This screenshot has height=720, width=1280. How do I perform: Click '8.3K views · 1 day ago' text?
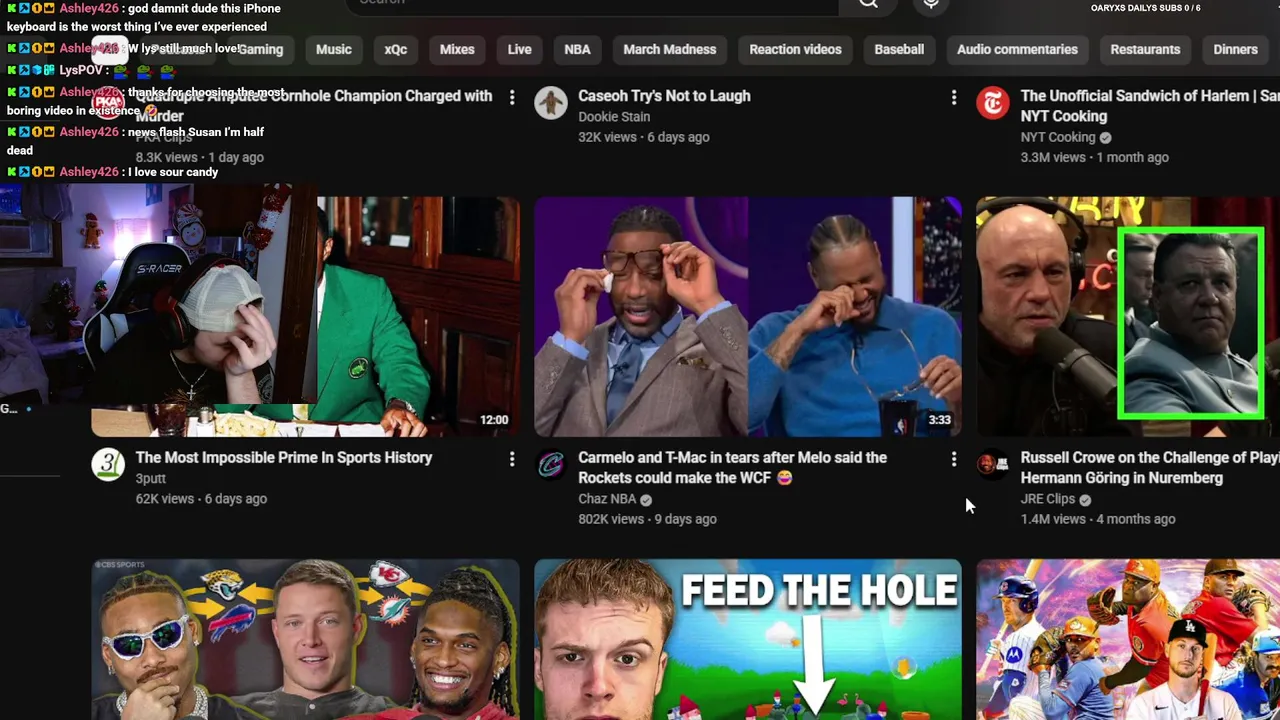click(200, 157)
